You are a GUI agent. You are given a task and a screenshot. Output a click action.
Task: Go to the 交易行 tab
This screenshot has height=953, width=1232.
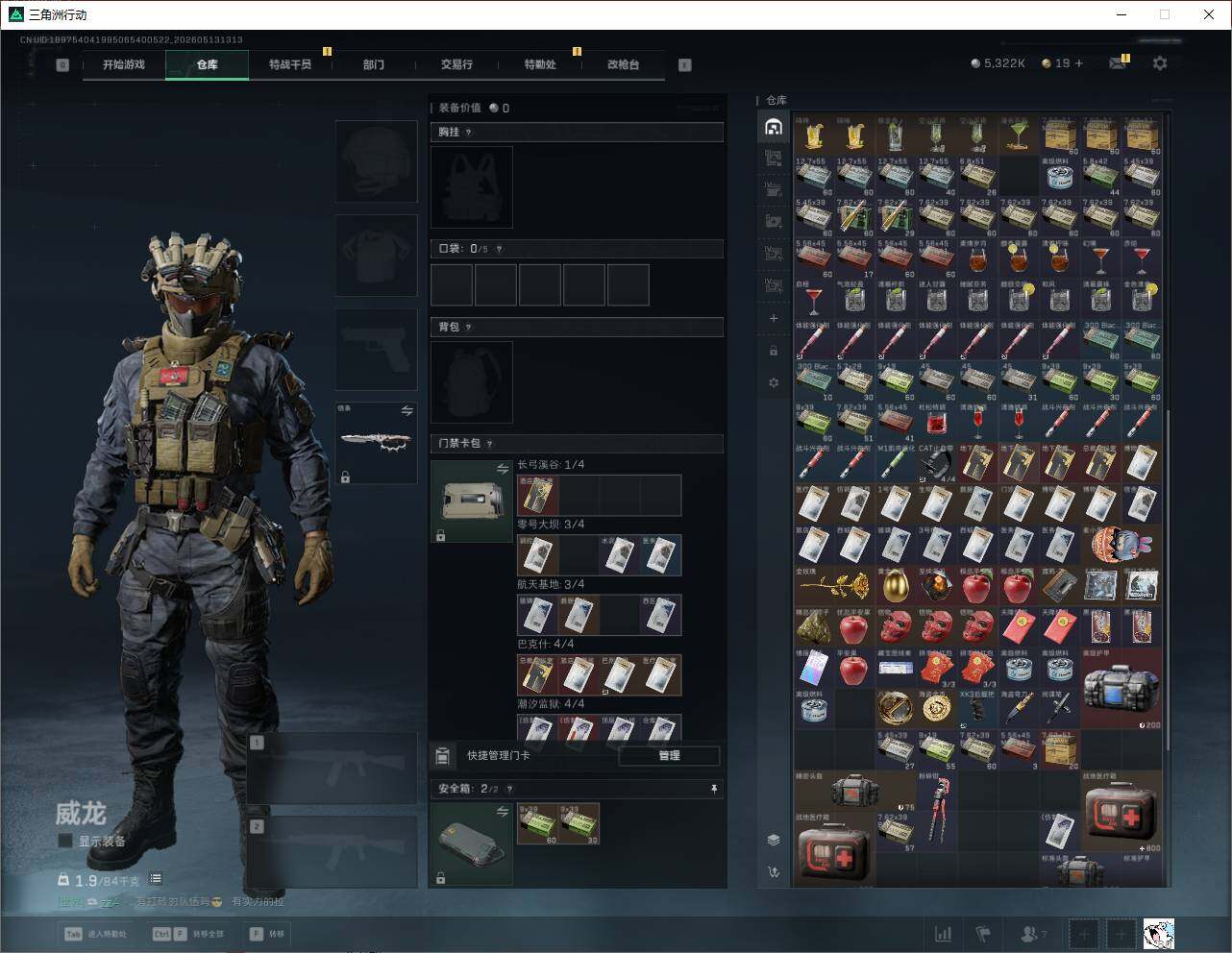(456, 64)
